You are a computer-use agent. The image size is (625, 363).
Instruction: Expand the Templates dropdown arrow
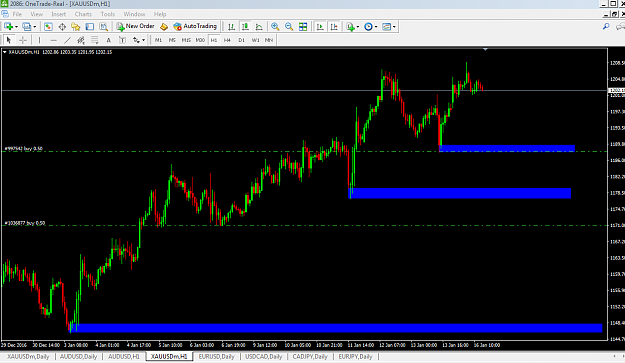[x=394, y=27]
